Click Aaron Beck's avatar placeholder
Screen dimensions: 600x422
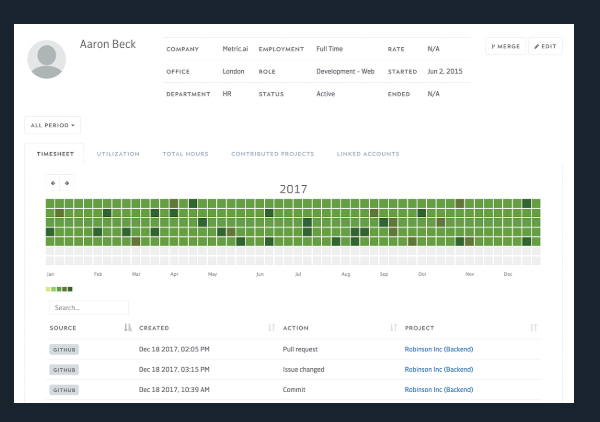(x=47, y=59)
